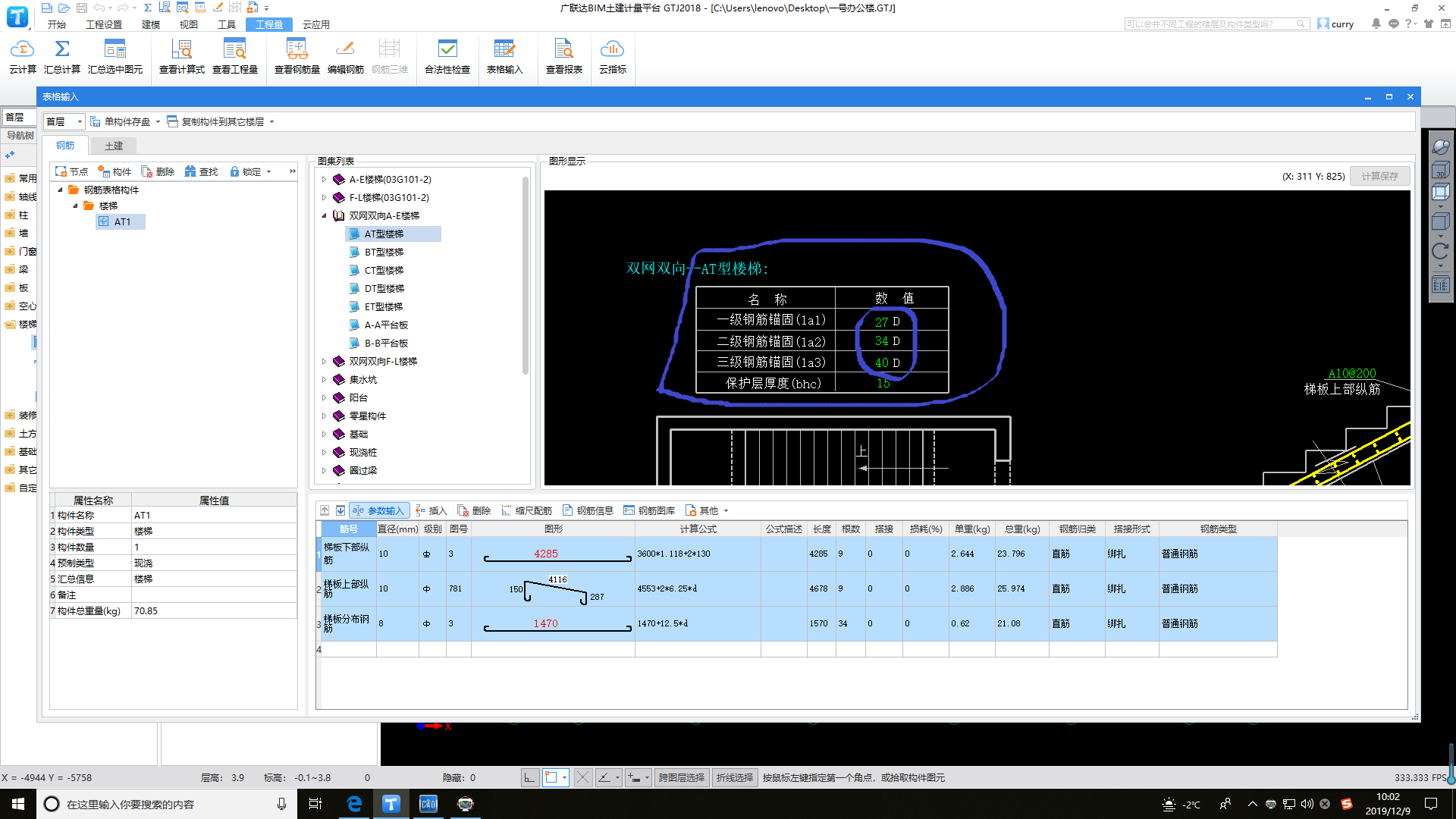
Task: Collapse 双网双向A-E楼梯 node
Action: (324, 216)
